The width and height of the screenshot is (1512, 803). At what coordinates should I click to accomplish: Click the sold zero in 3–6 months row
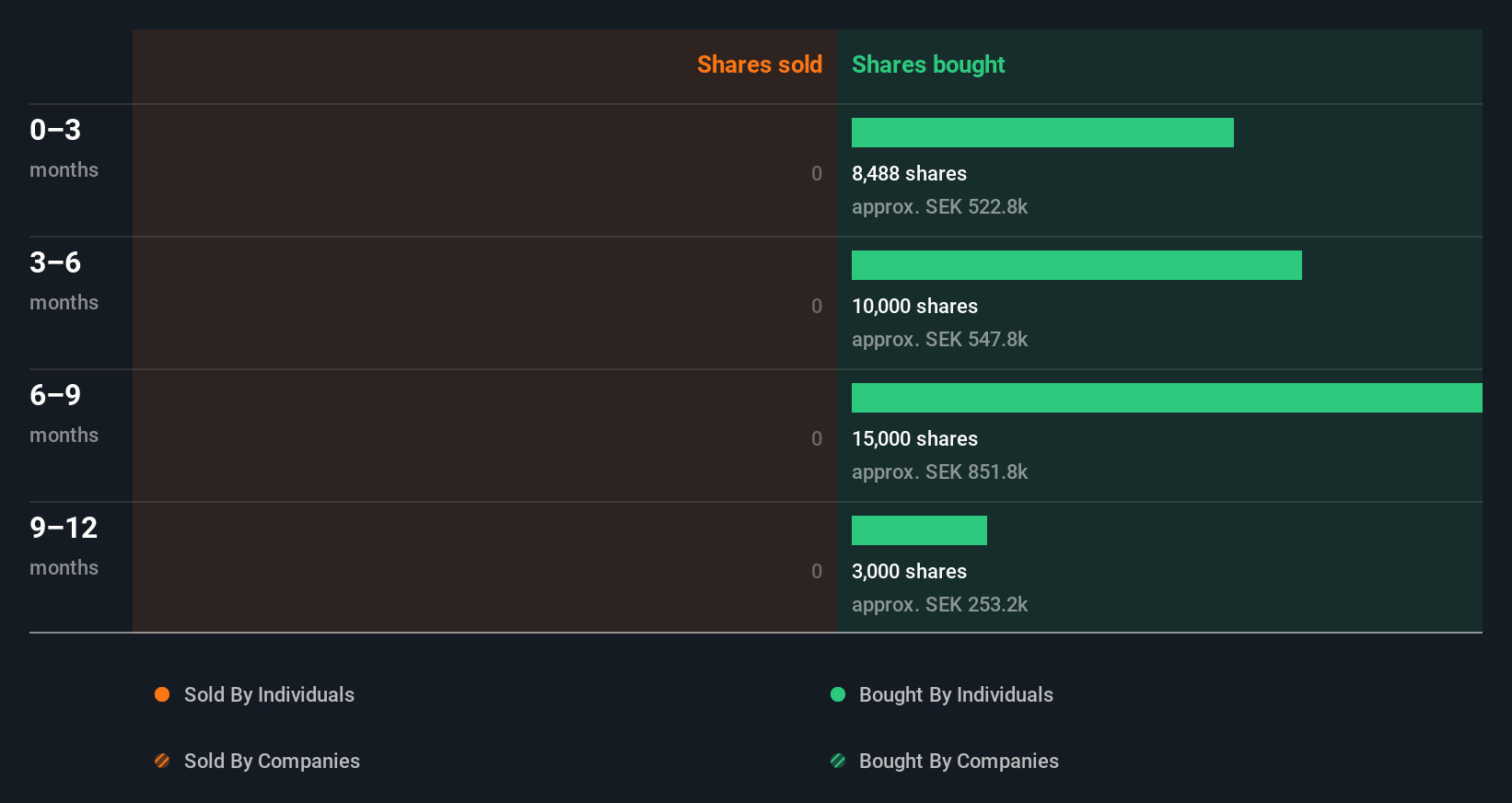pyautogui.click(x=817, y=306)
